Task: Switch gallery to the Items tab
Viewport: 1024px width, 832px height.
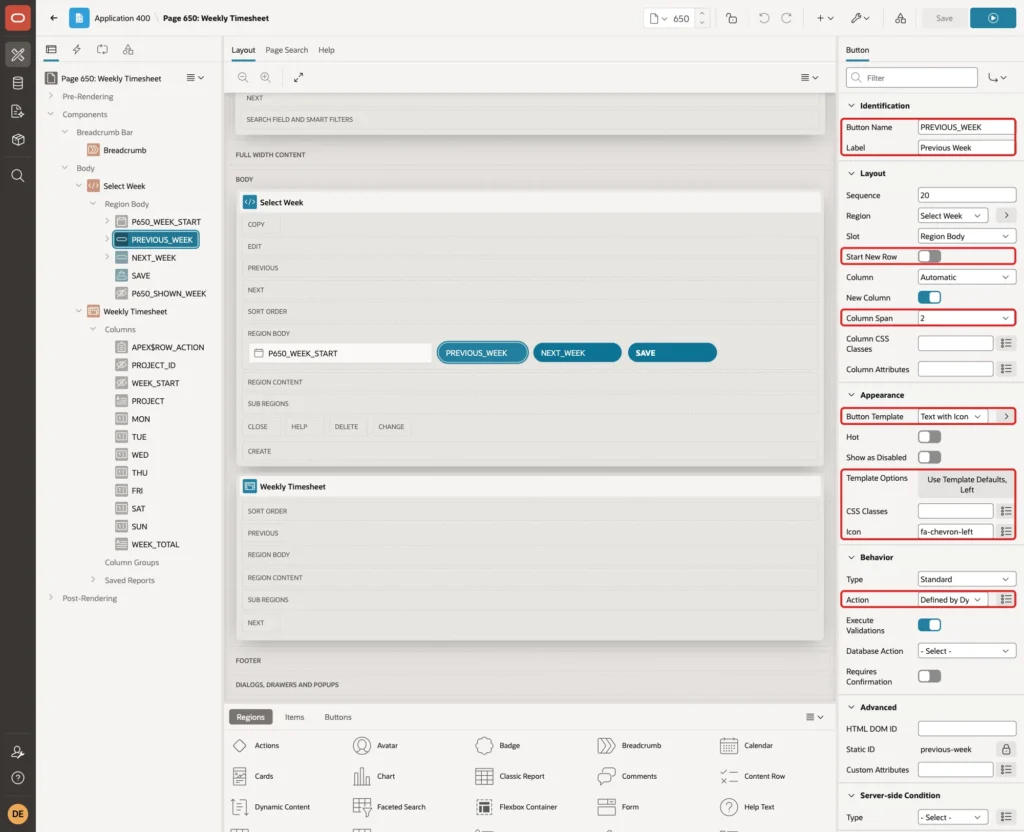Action: point(295,716)
